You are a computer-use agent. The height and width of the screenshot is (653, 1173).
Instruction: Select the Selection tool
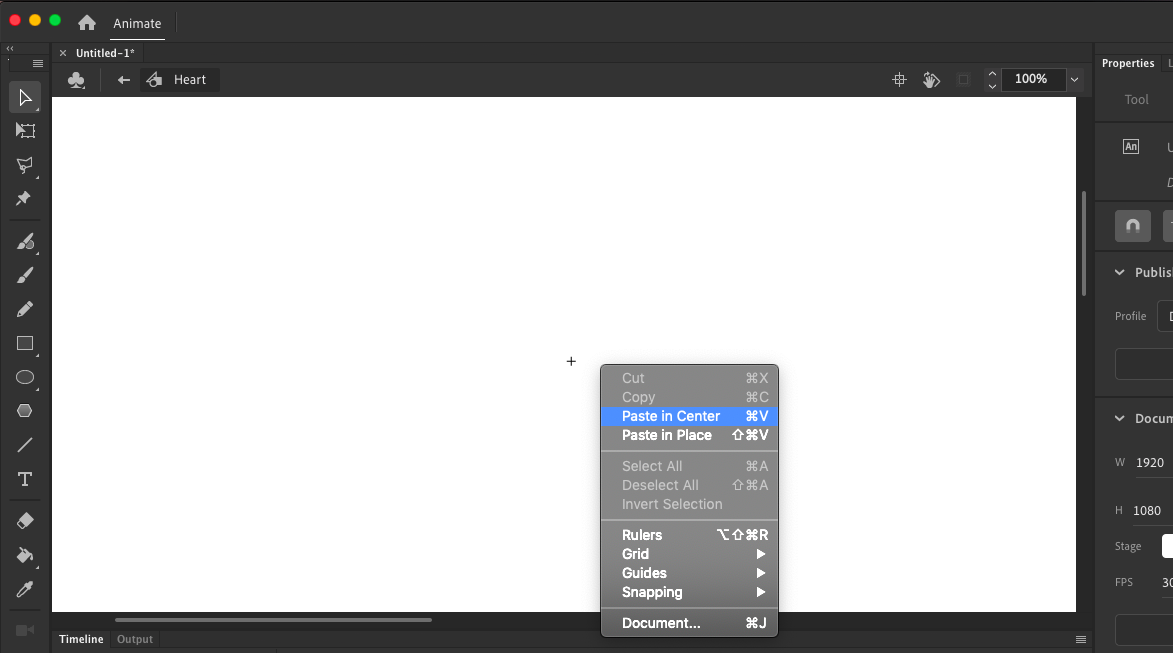(25, 97)
